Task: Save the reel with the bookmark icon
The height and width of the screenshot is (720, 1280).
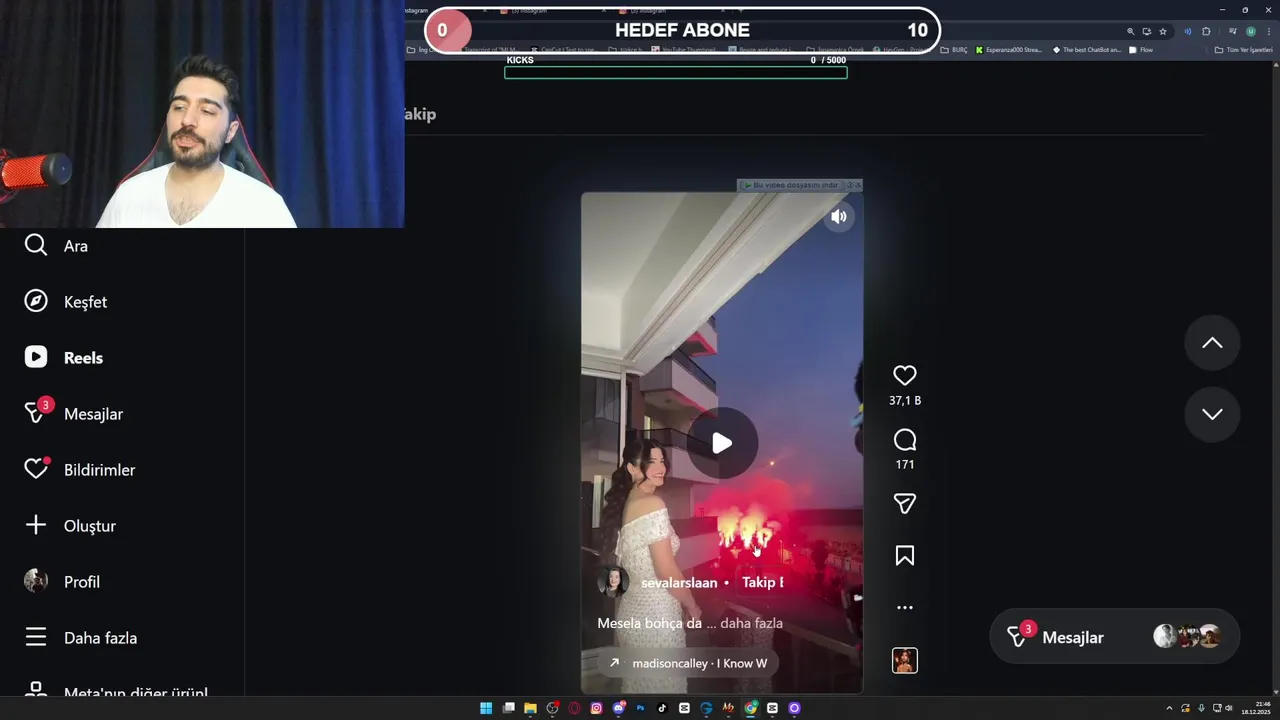Action: [905, 556]
